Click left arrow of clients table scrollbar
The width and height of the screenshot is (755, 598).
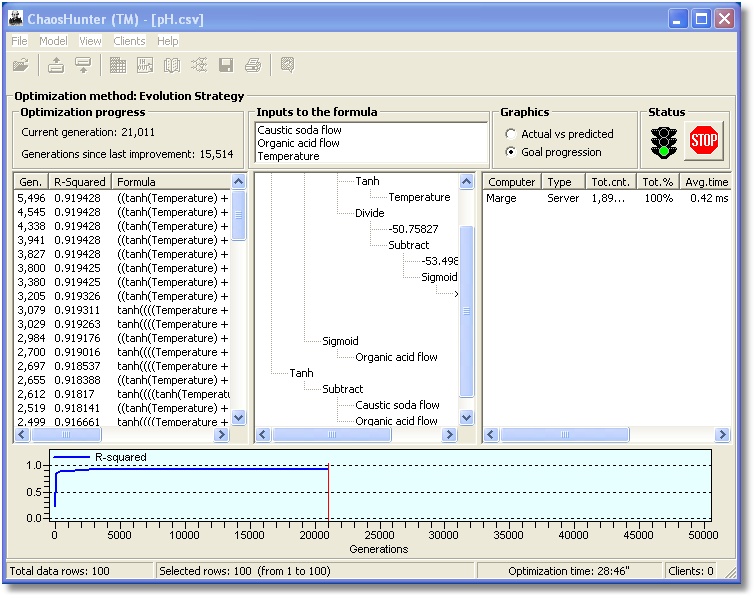pyautogui.click(x=491, y=435)
